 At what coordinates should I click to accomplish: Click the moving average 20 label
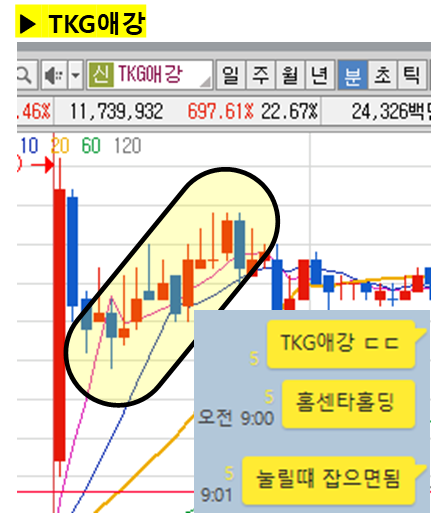pyautogui.click(x=60, y=146)
